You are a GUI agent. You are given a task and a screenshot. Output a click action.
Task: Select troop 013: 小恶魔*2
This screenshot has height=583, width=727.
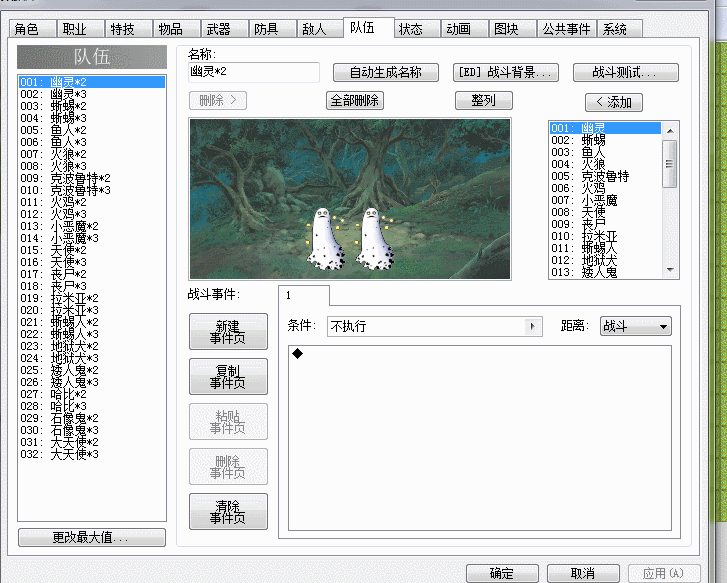click(x=92, y=226)
